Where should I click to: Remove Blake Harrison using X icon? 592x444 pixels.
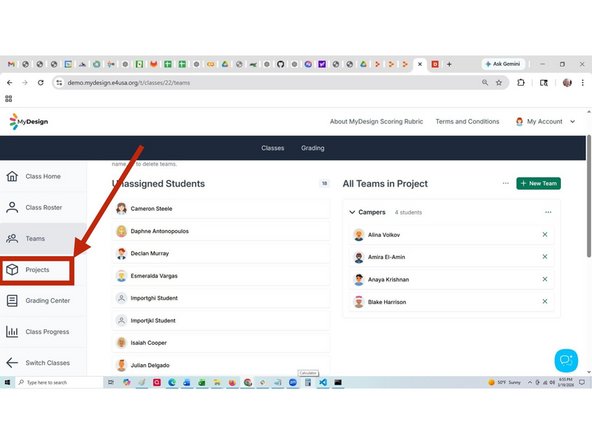click(x=545, y=301)
